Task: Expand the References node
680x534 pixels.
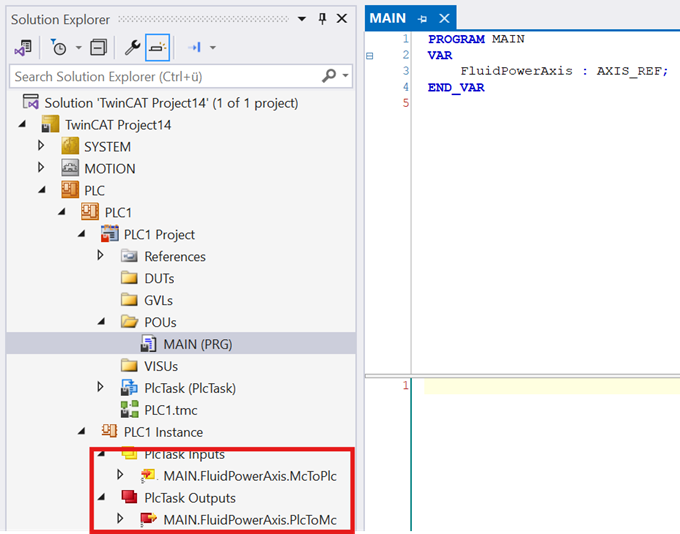Action: coord(101,255)
